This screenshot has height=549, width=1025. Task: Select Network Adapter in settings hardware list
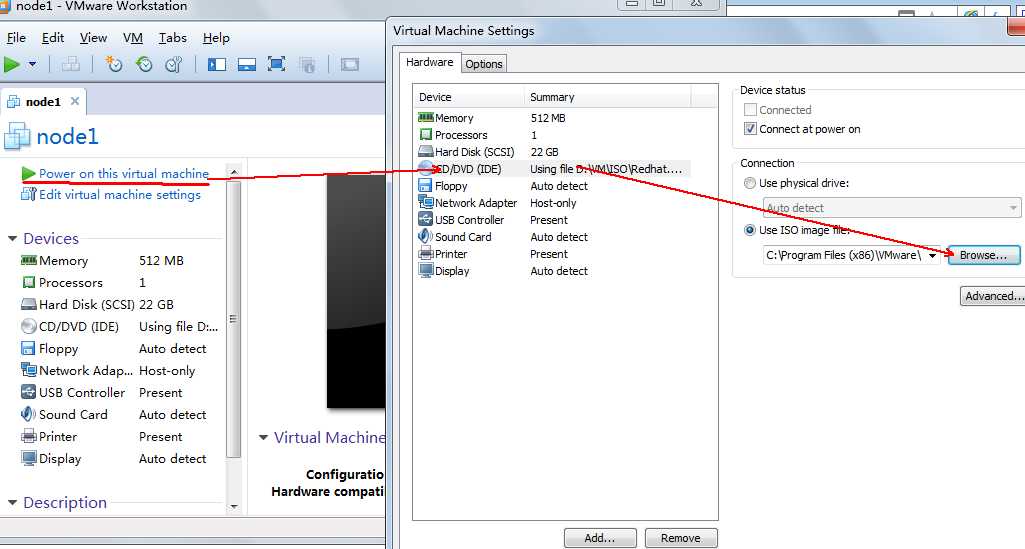(554, 203)
